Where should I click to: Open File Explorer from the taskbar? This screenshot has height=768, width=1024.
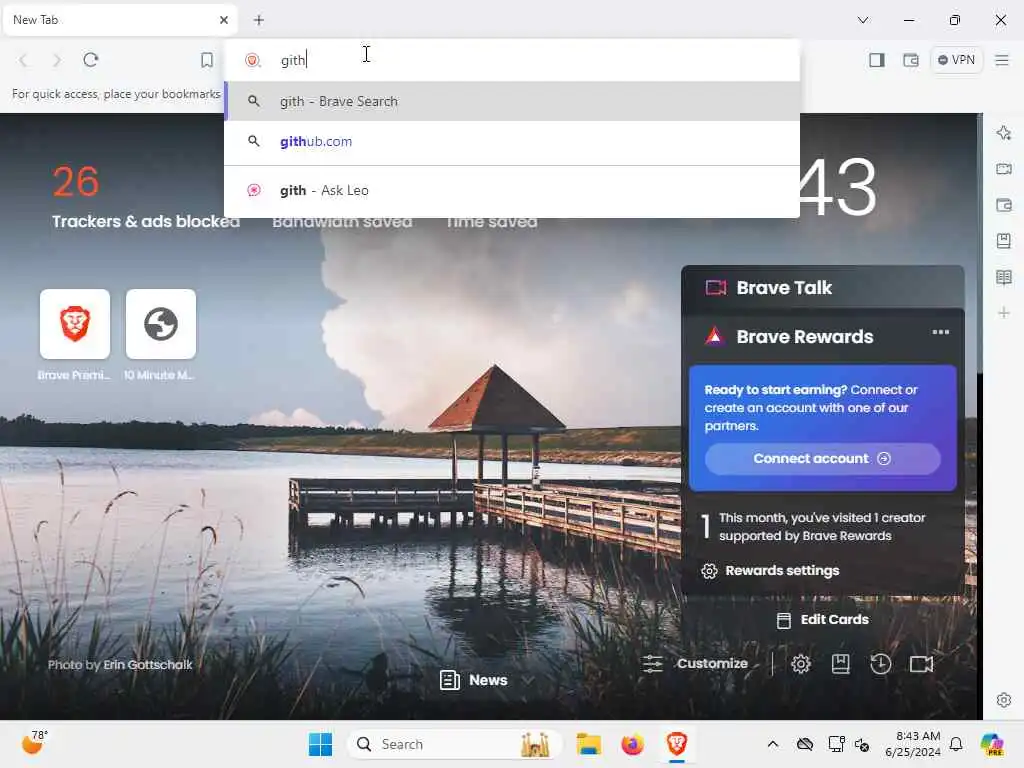pos(588,744)
